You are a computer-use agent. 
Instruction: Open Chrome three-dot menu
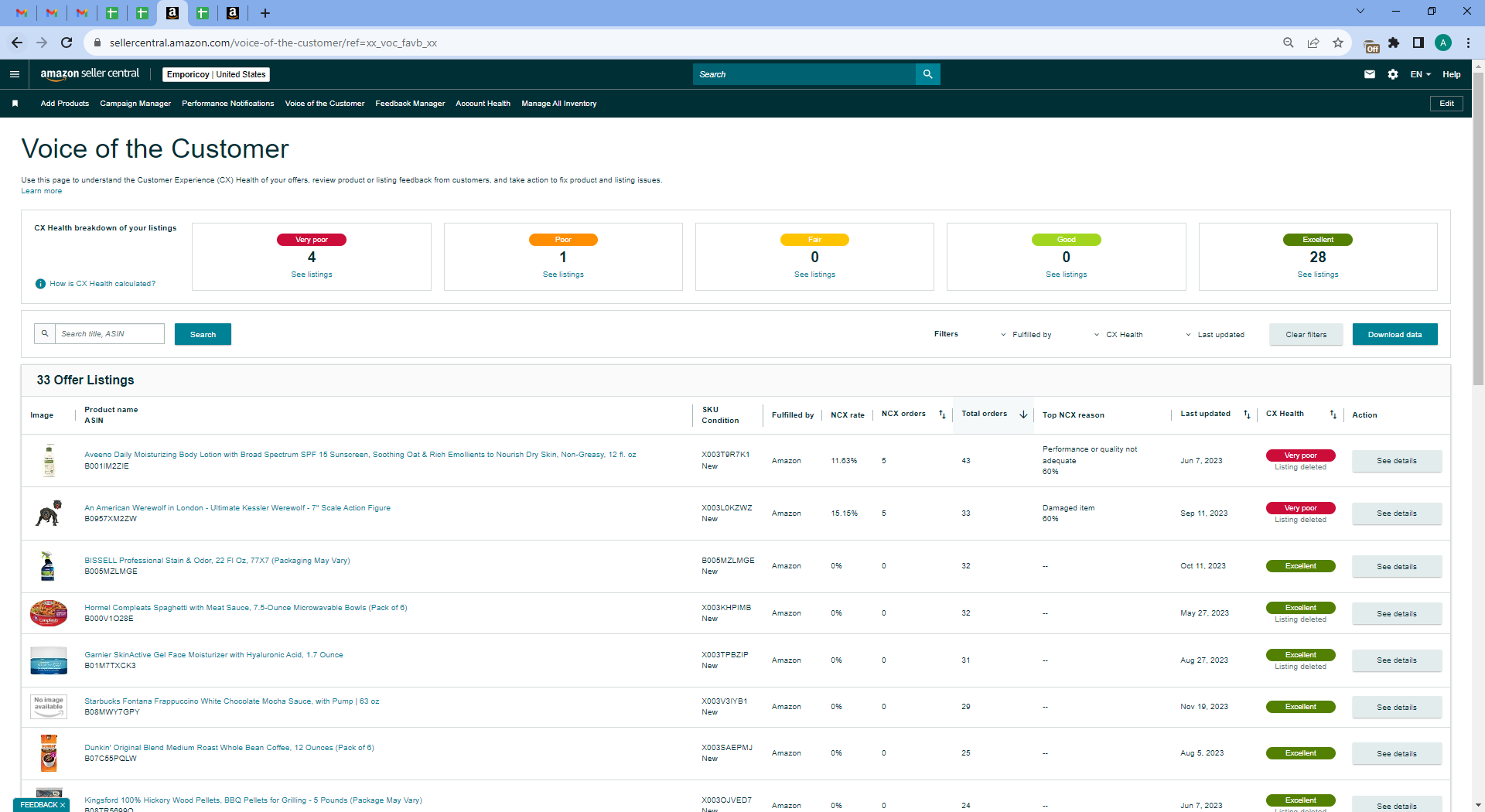(1468, 43)
